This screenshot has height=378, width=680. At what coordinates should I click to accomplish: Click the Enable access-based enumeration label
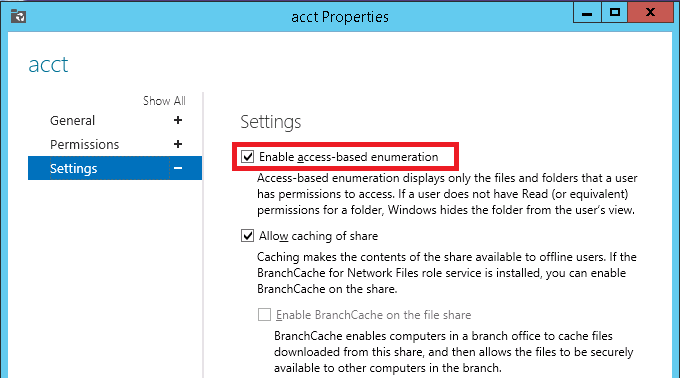[x=349, y=157]
